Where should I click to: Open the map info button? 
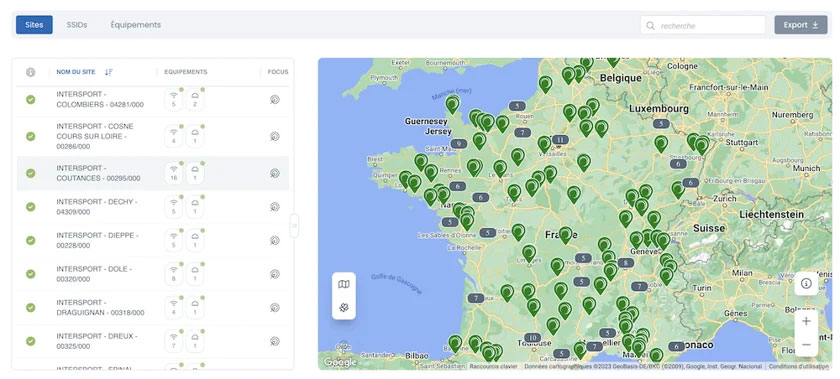tap(806, 284)
